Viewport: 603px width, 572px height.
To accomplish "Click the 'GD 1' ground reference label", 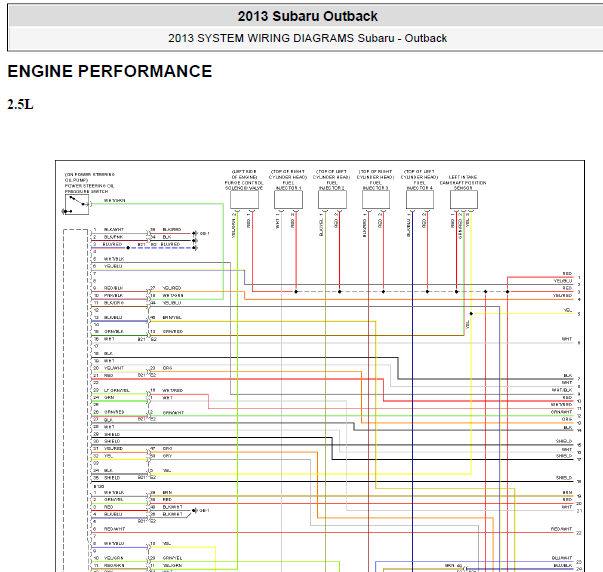I will click(205, 233).
